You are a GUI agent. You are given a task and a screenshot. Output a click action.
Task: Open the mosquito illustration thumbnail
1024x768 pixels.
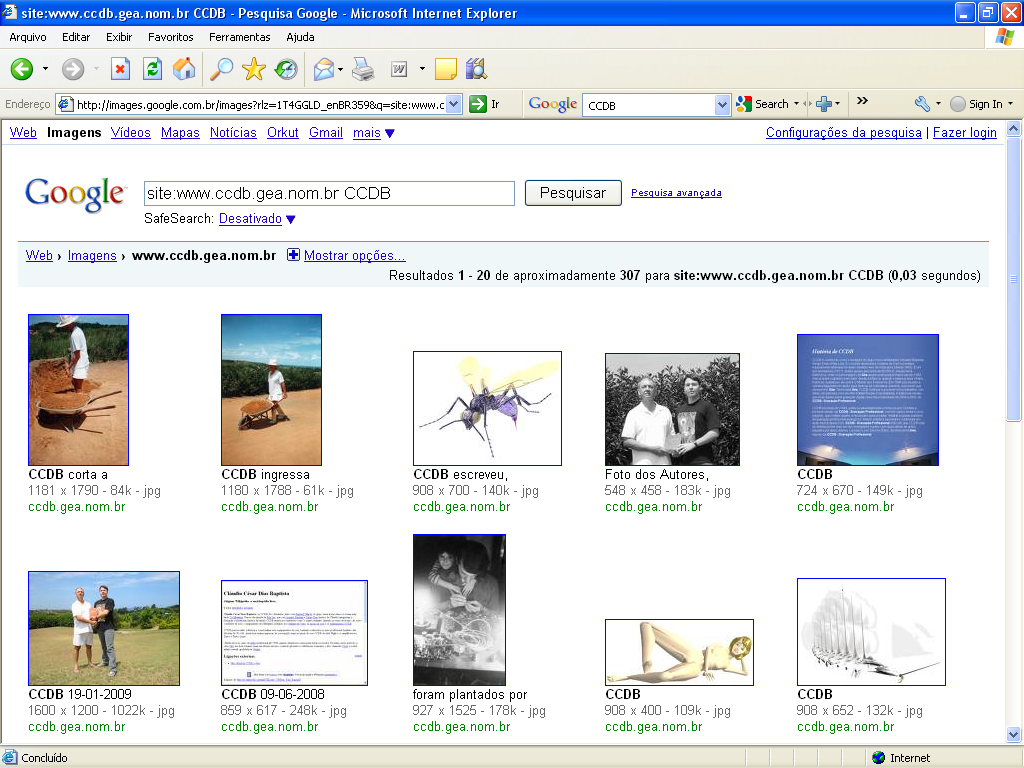pyautogui.click(x=487, y=408)
